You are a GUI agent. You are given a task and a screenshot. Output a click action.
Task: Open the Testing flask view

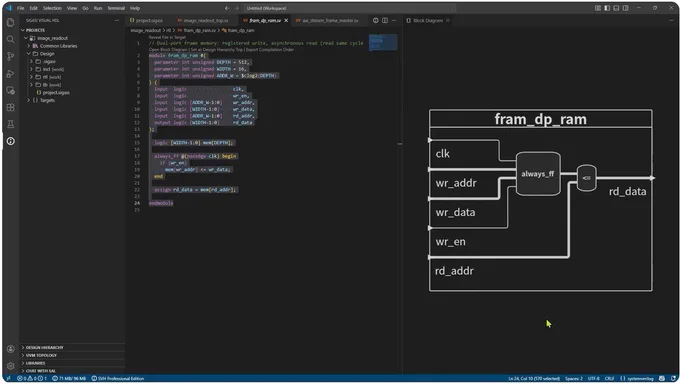click(x=10, y=124)
